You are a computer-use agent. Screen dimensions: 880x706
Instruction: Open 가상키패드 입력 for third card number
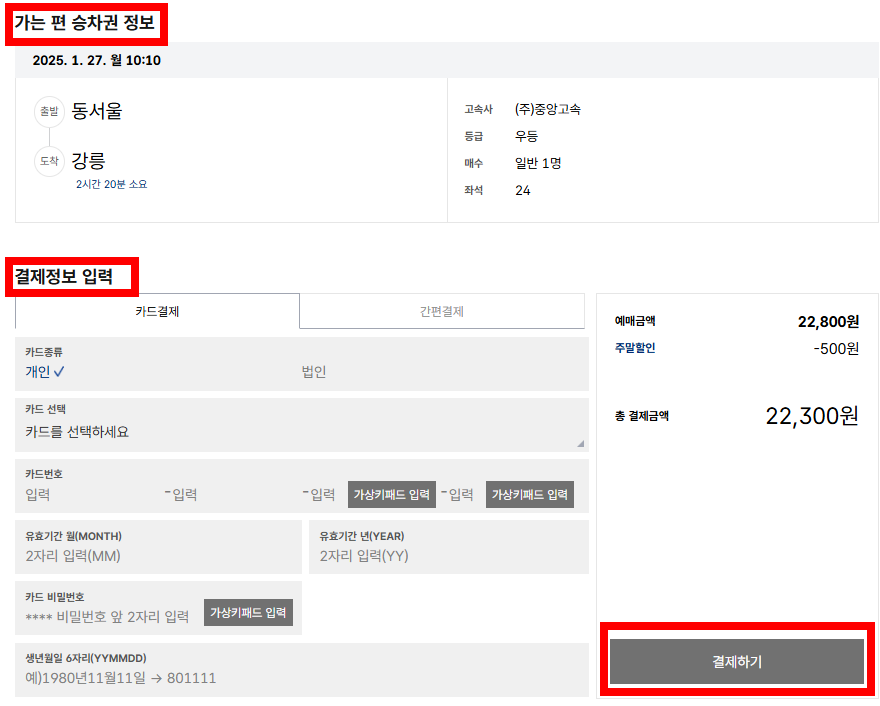pos(392,494)
